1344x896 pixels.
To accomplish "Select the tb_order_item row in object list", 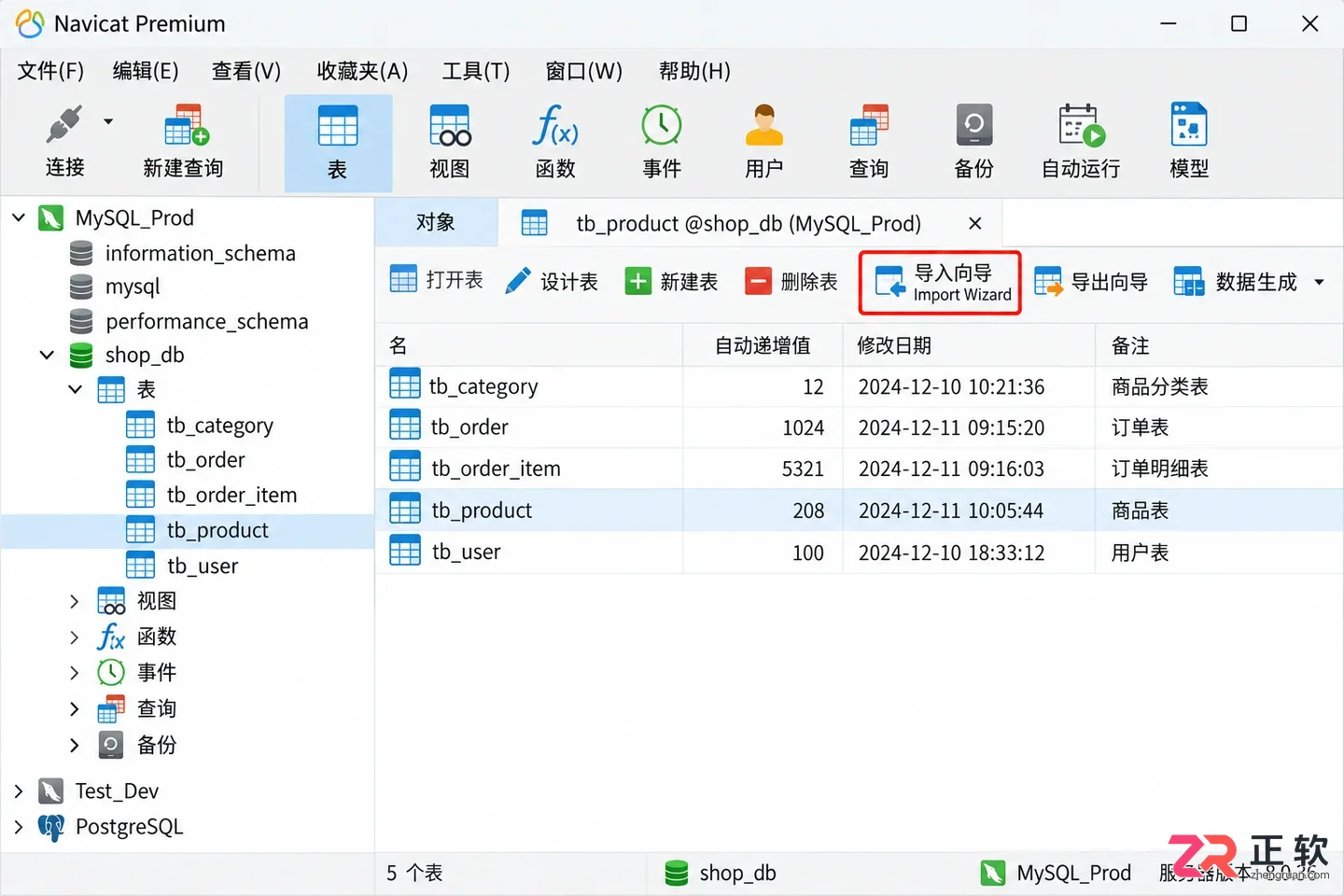I will pos(859,469).
